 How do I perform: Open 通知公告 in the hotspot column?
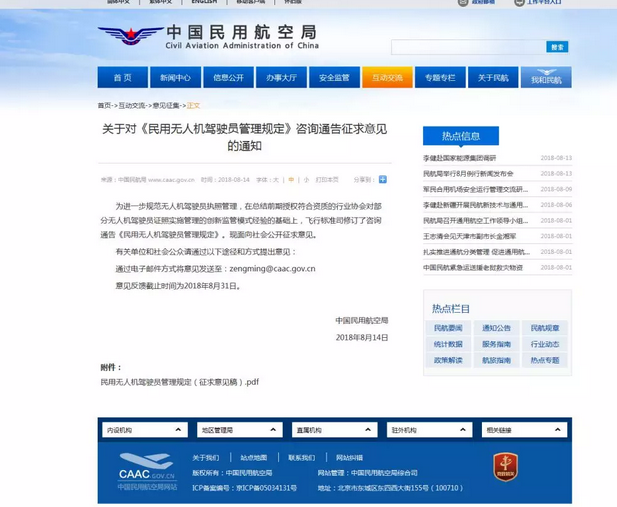click(x=496, y=328)
